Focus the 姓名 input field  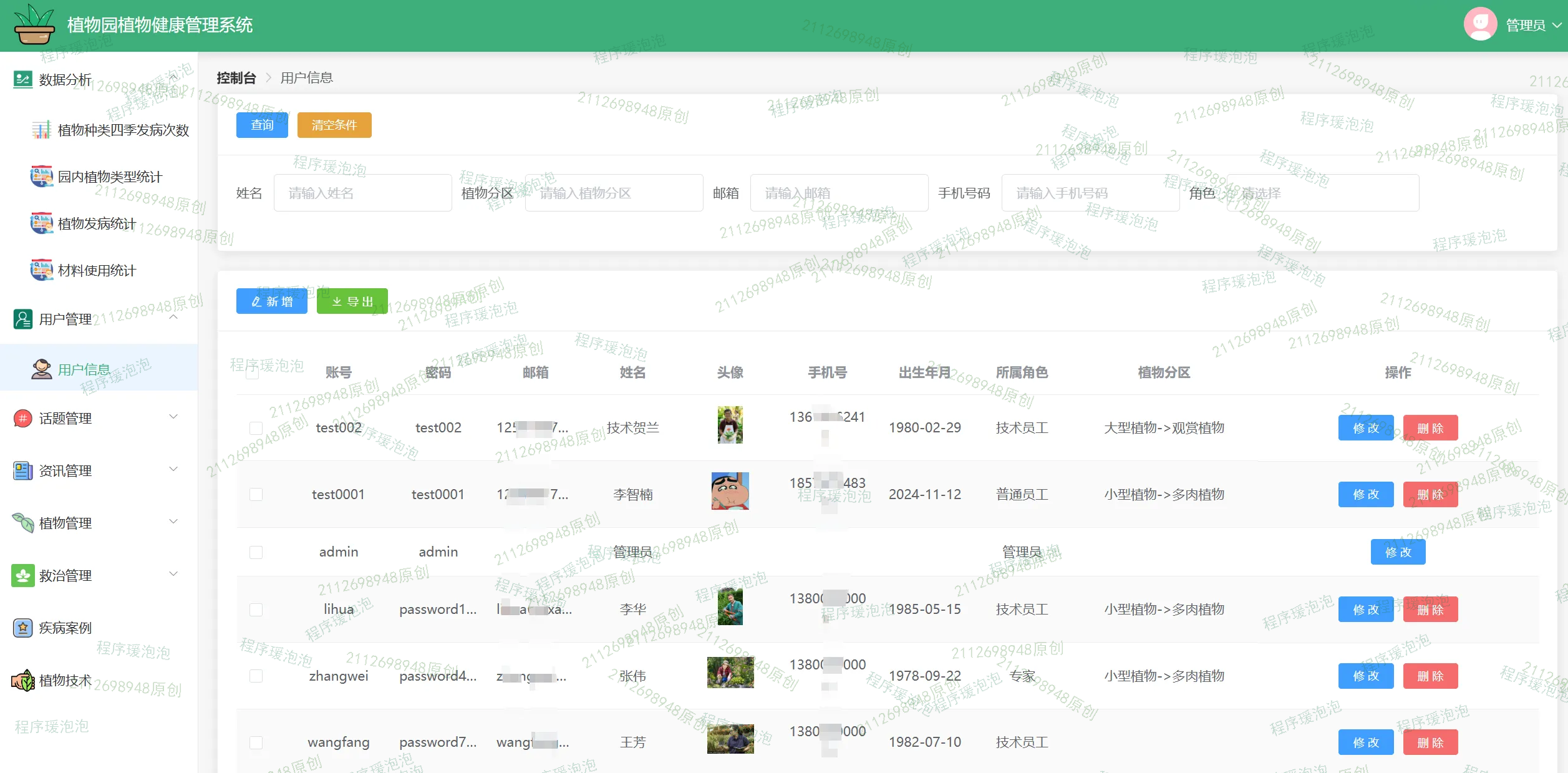coord(362,193)
